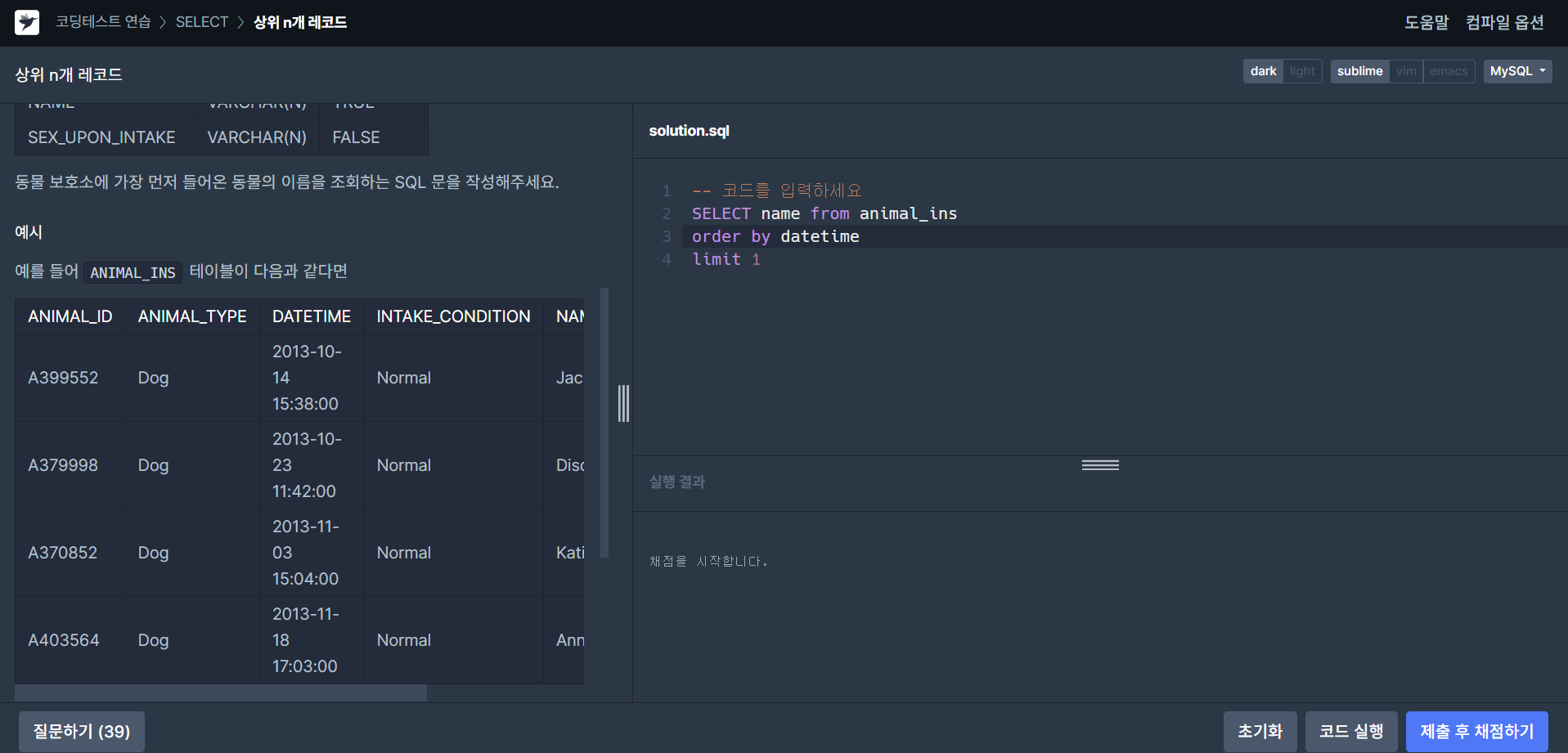Switch editor theme to light
This screenshot has width=1568, height=753.
[x=1302, y=71]
